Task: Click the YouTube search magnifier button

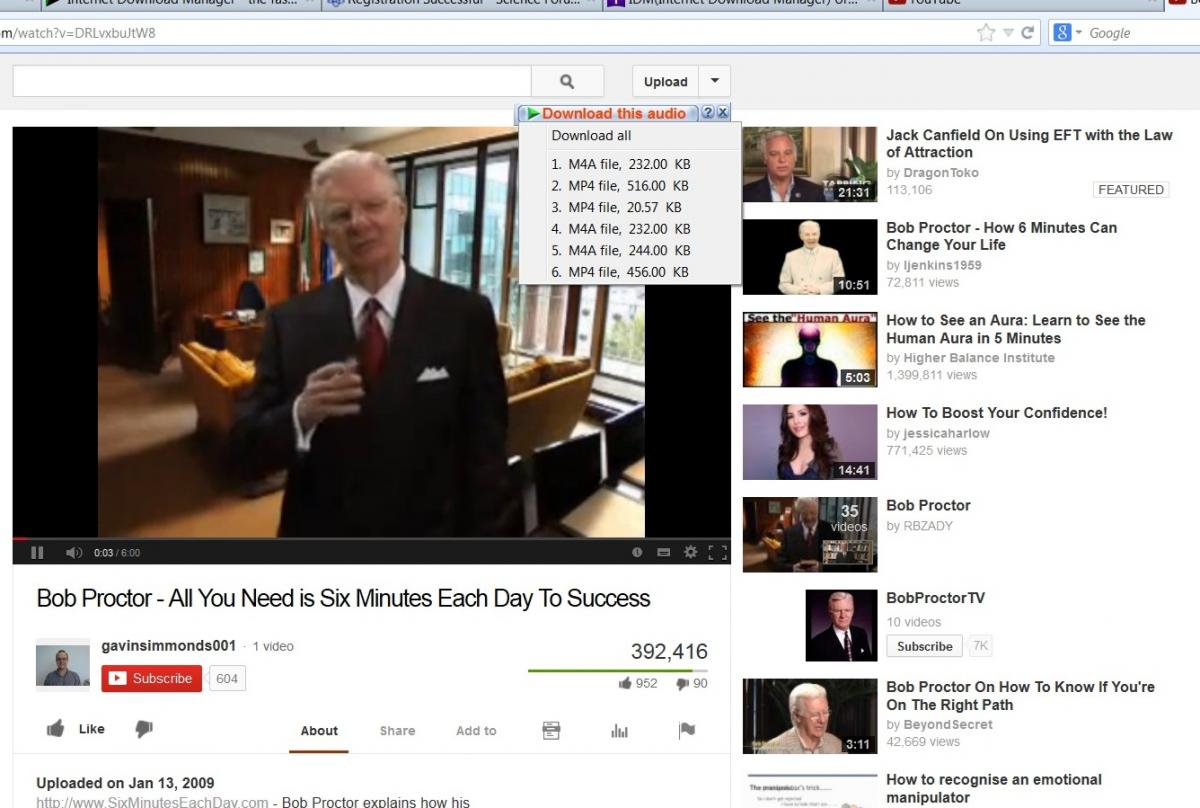Action: pyautogui.click(x=567, y=82)
